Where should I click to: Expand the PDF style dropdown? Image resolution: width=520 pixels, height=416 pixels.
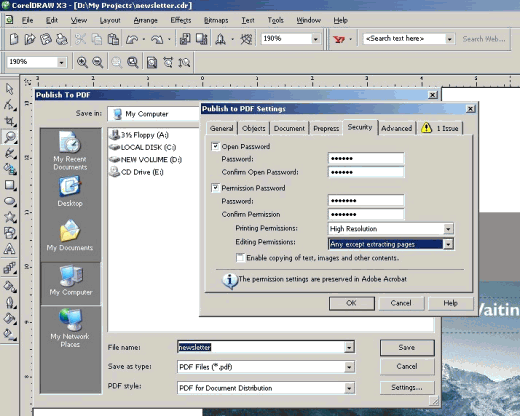tap(349, 388)
